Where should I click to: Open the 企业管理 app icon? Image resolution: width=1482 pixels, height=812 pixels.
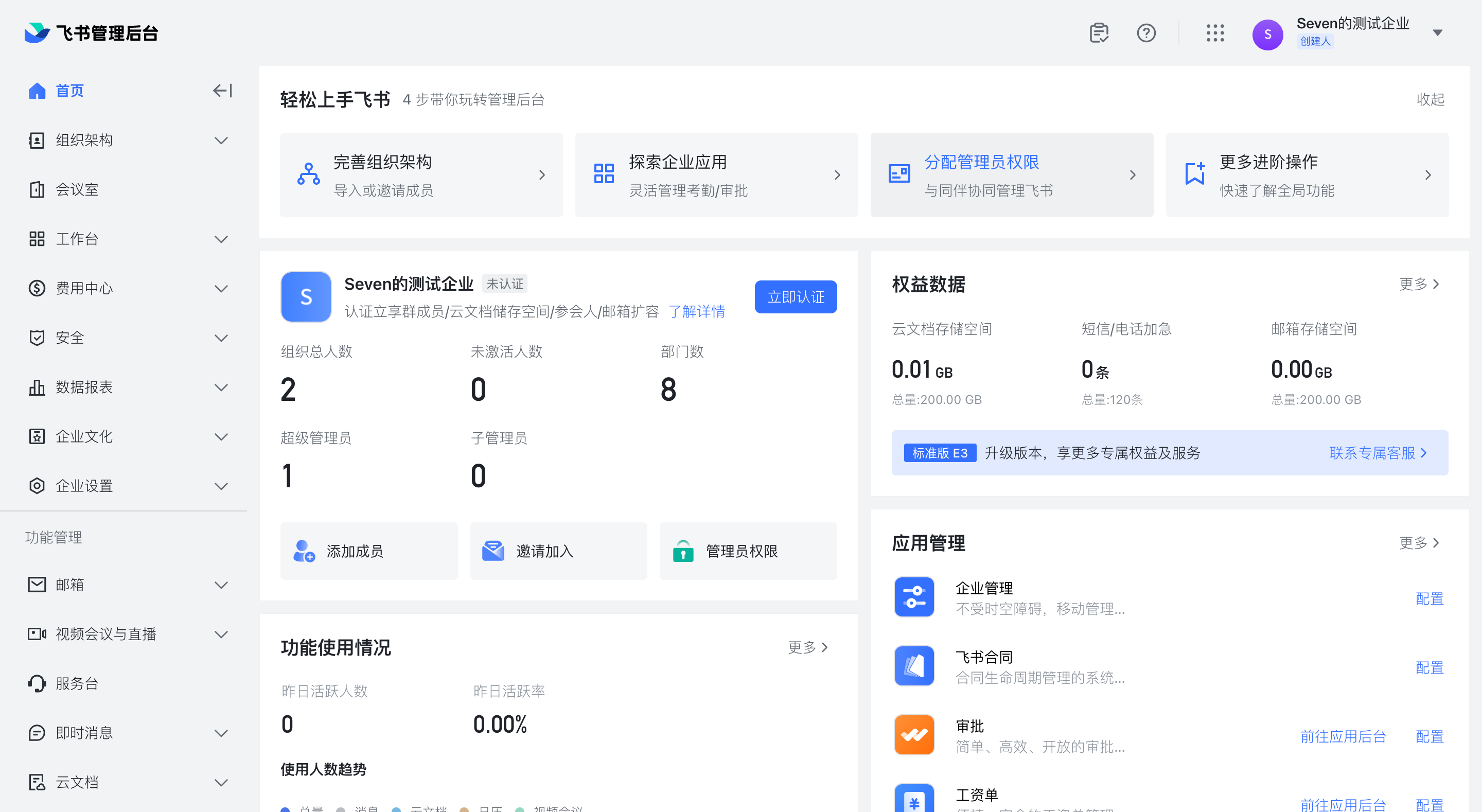pyautogui.click(x=913, y=597)
